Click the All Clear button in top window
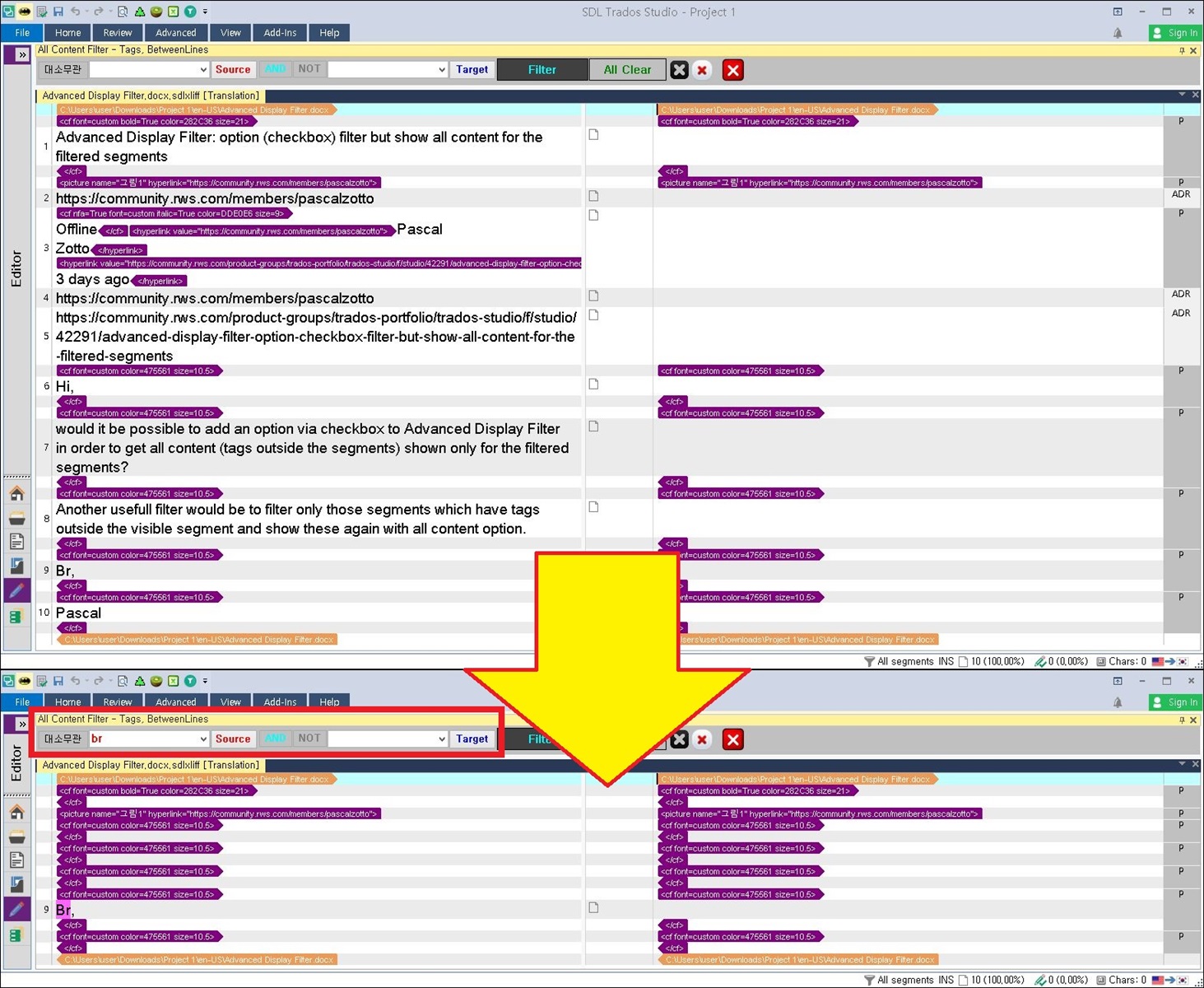Viewport: 1204px width, 988px height. 627,70
